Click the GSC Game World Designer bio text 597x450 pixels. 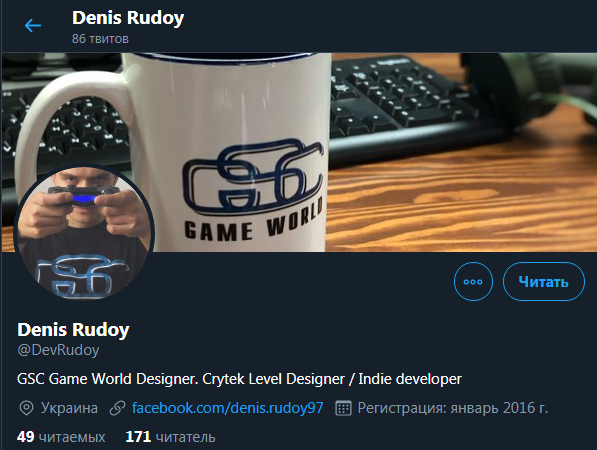point(108,379)
